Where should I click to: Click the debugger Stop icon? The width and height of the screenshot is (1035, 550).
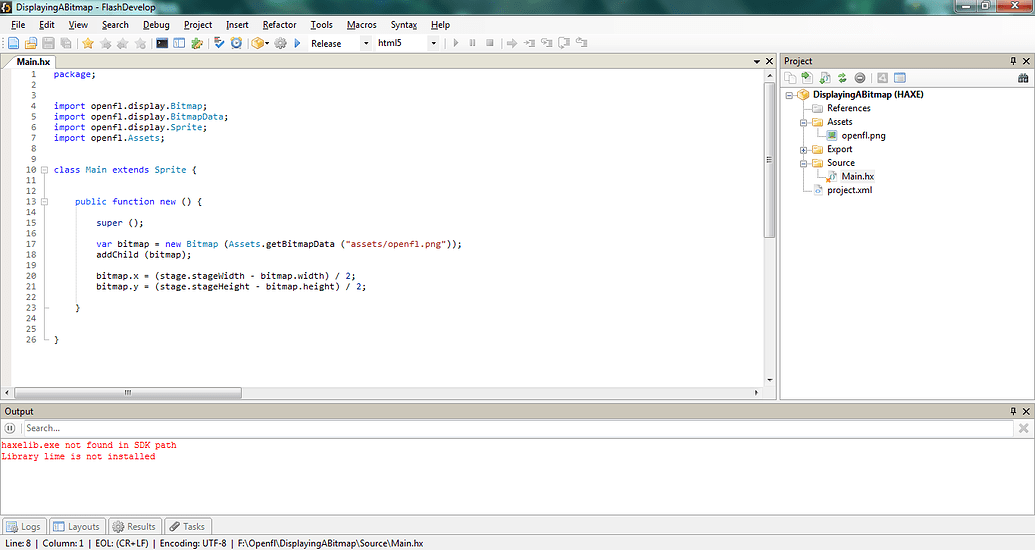pyautogui.click(x=490, y=43)
